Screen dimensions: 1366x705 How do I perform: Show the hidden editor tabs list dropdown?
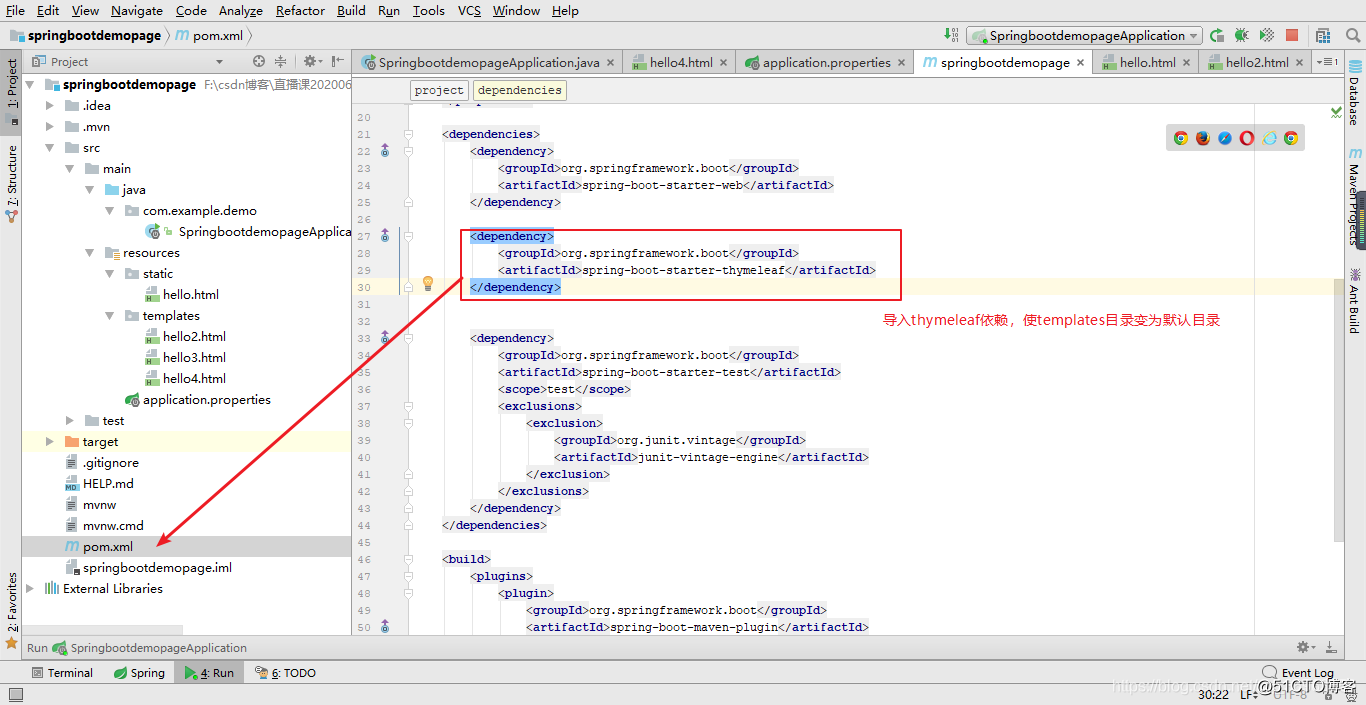point(1327,62)
